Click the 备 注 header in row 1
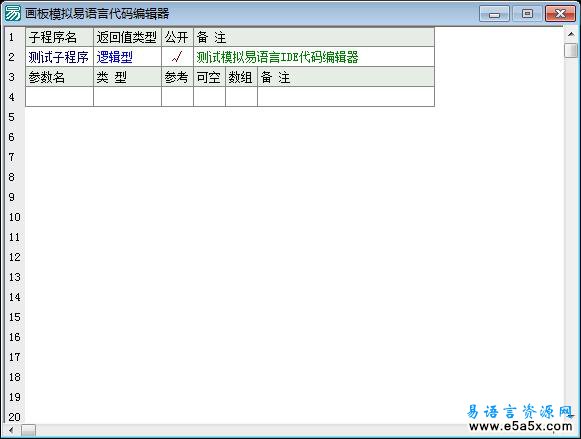Screen dimensions: 581x439 pyautogui.click(x=314, y=37)
